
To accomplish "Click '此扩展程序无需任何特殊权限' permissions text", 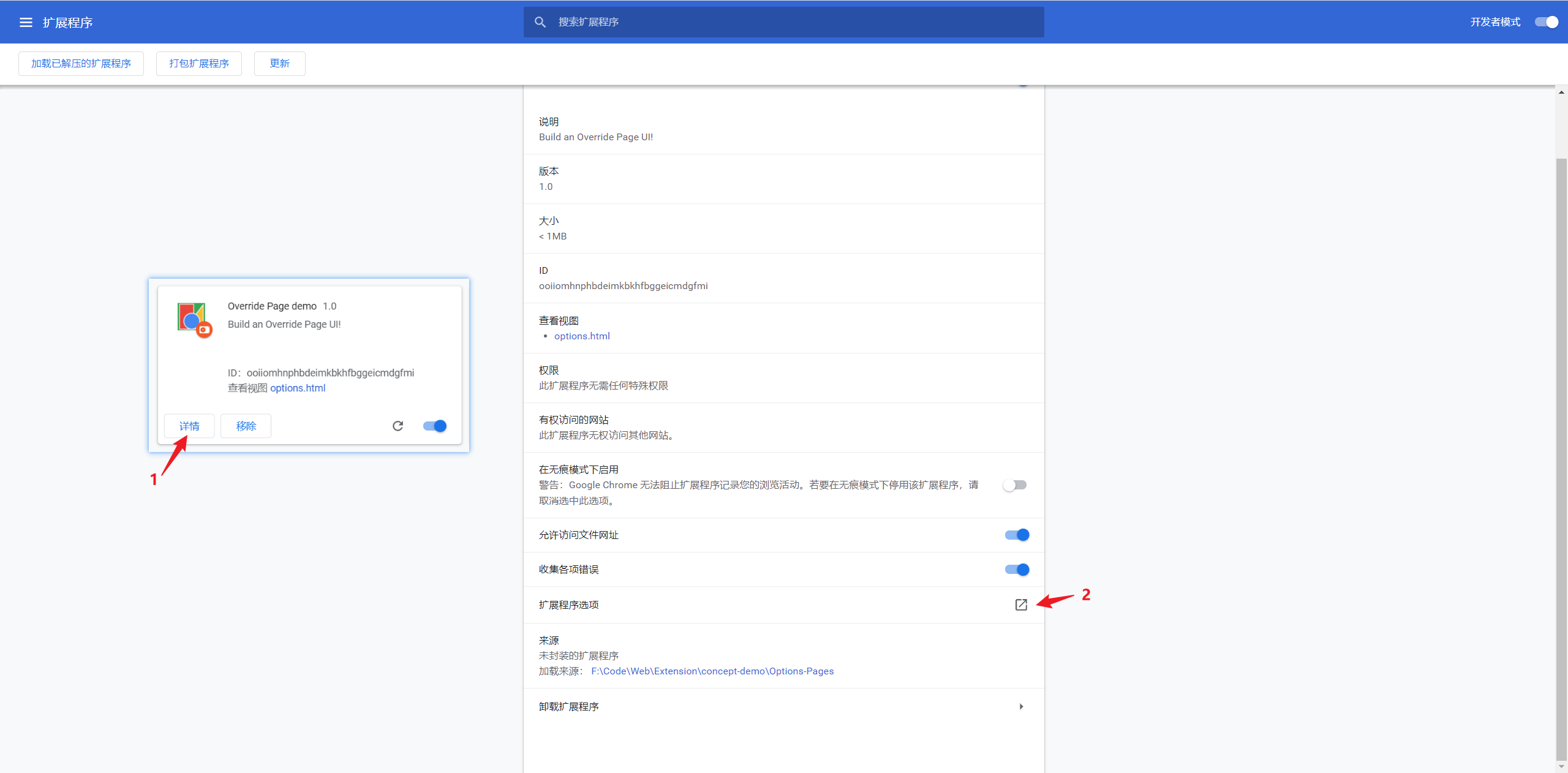I will tap(603, 386).
